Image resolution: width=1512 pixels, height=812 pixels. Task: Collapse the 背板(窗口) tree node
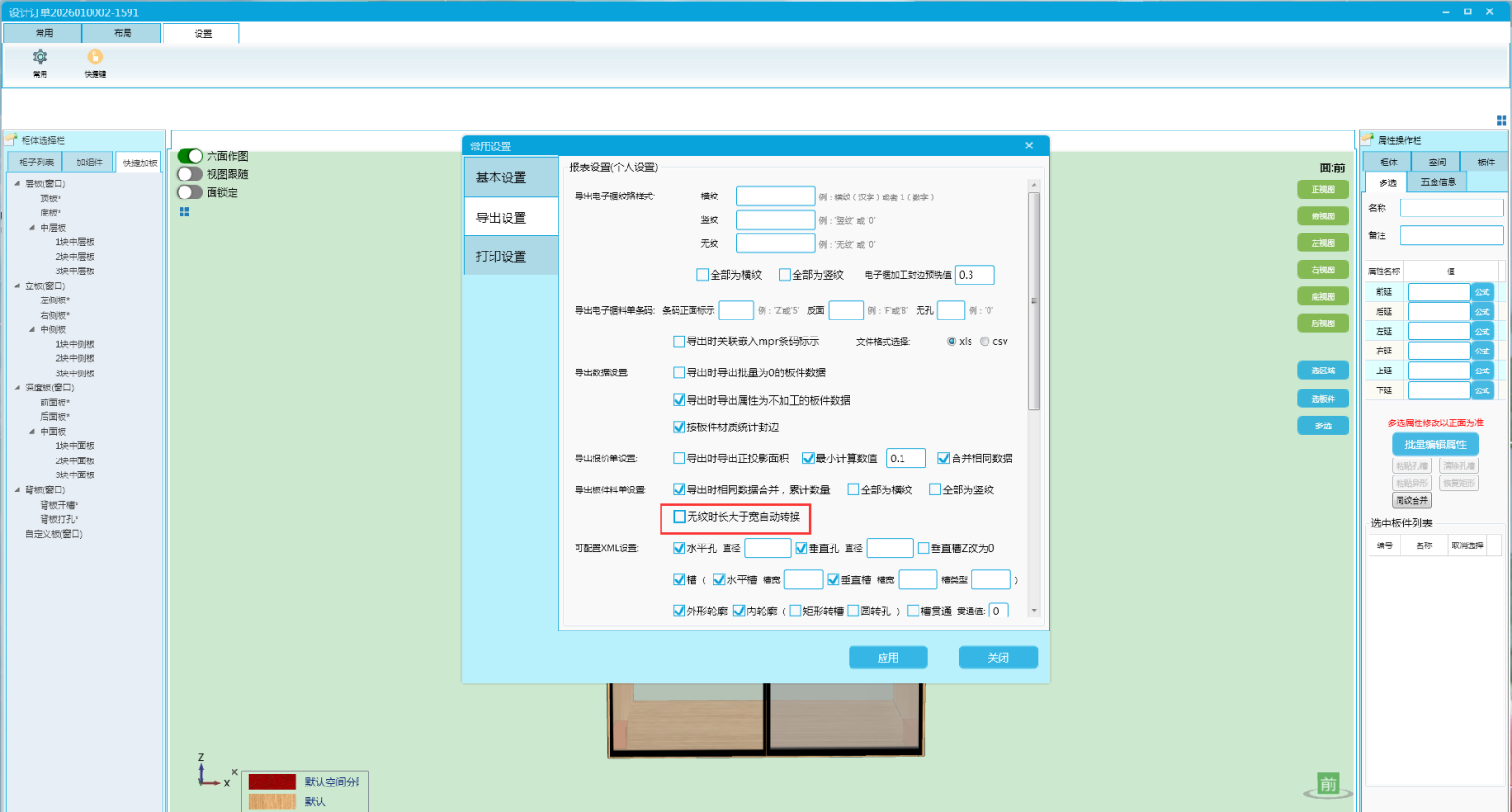[17, 490]
